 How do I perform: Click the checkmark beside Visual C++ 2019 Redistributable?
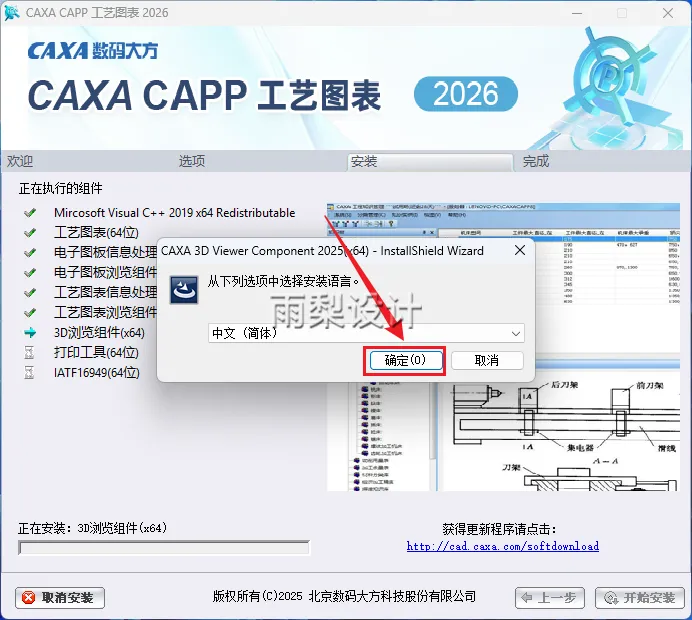pyautogui.click(x=30, y=213)
